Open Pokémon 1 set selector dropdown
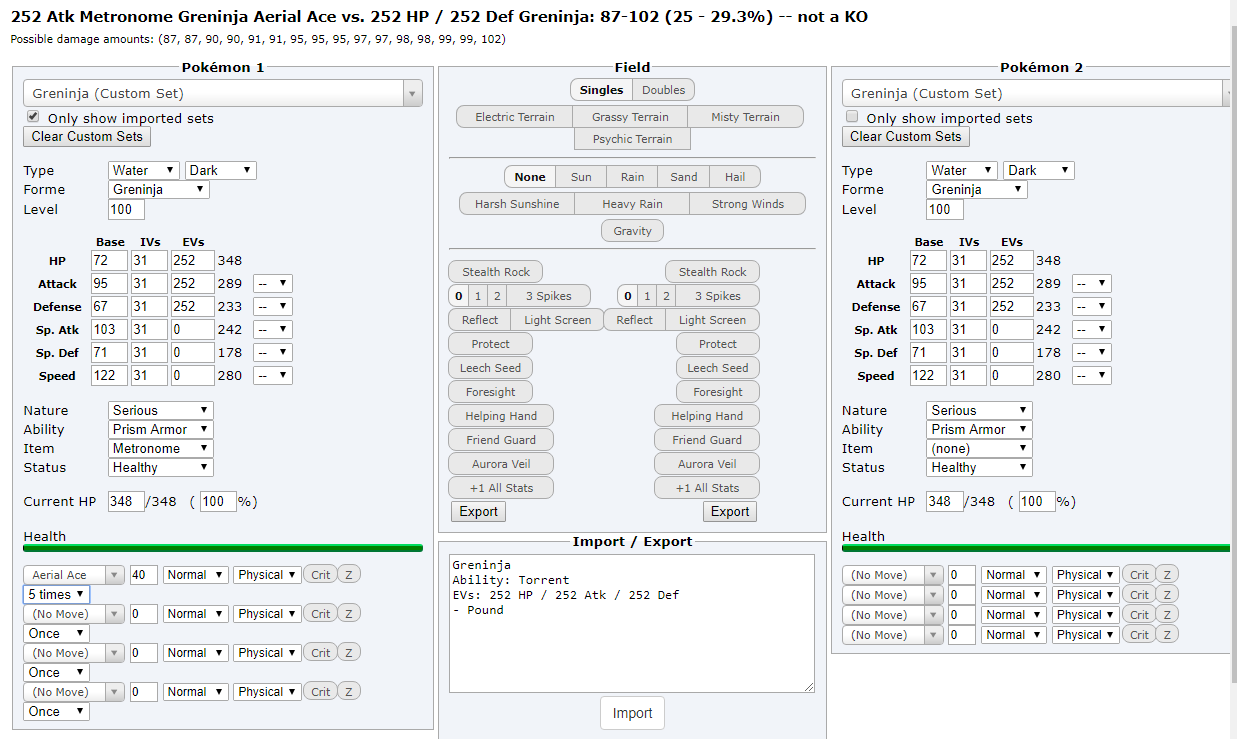This screenshot has height=739, width=1237. (x=223, y=93)
